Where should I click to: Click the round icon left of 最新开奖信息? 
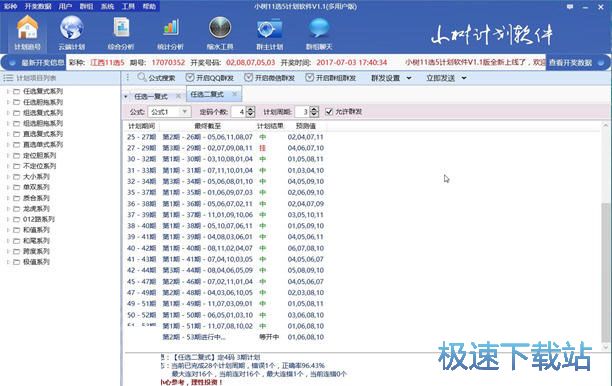[12, 63]
